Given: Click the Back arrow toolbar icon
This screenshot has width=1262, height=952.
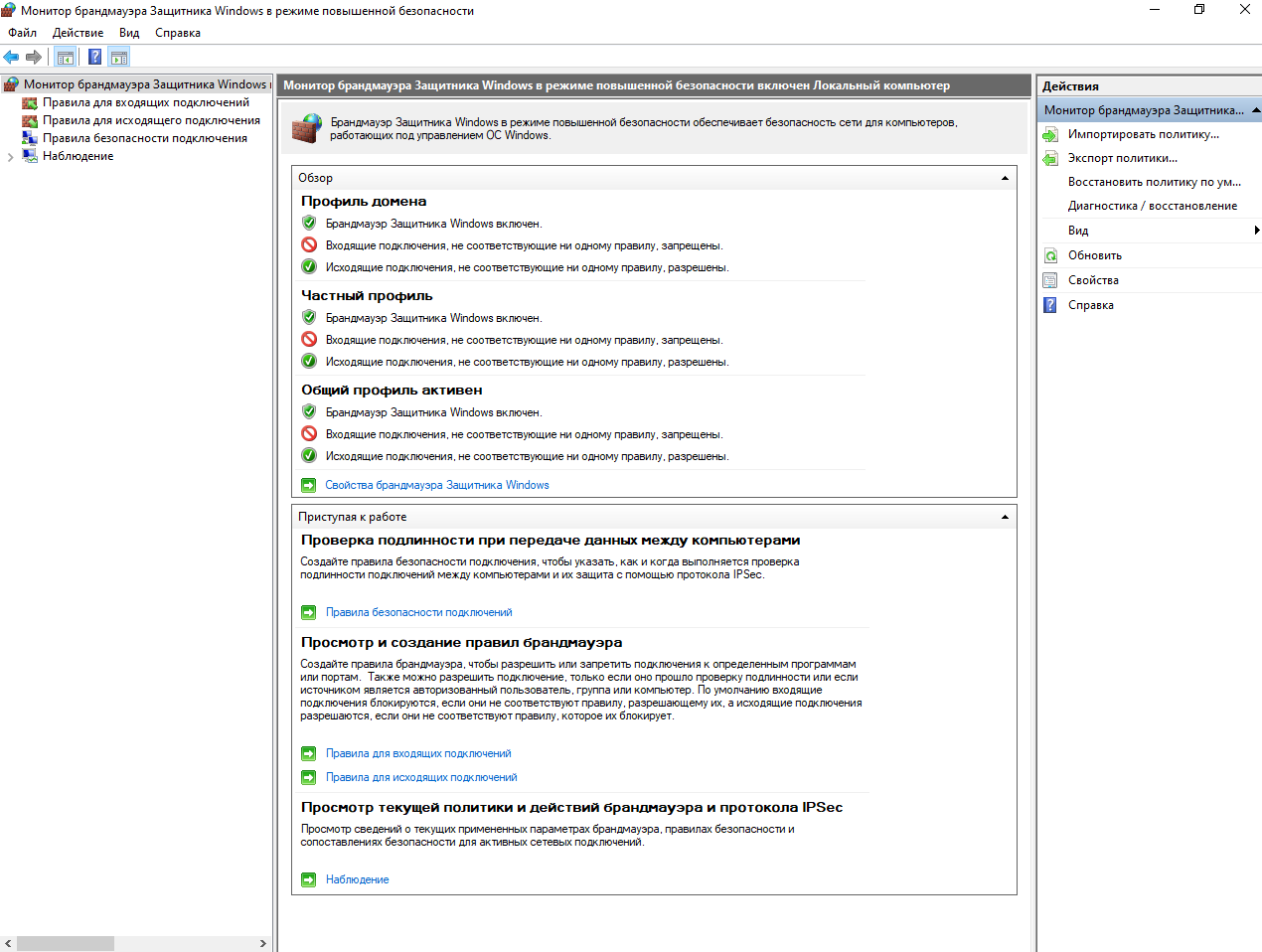Looking at the screenshot, I should click(12, 58).
